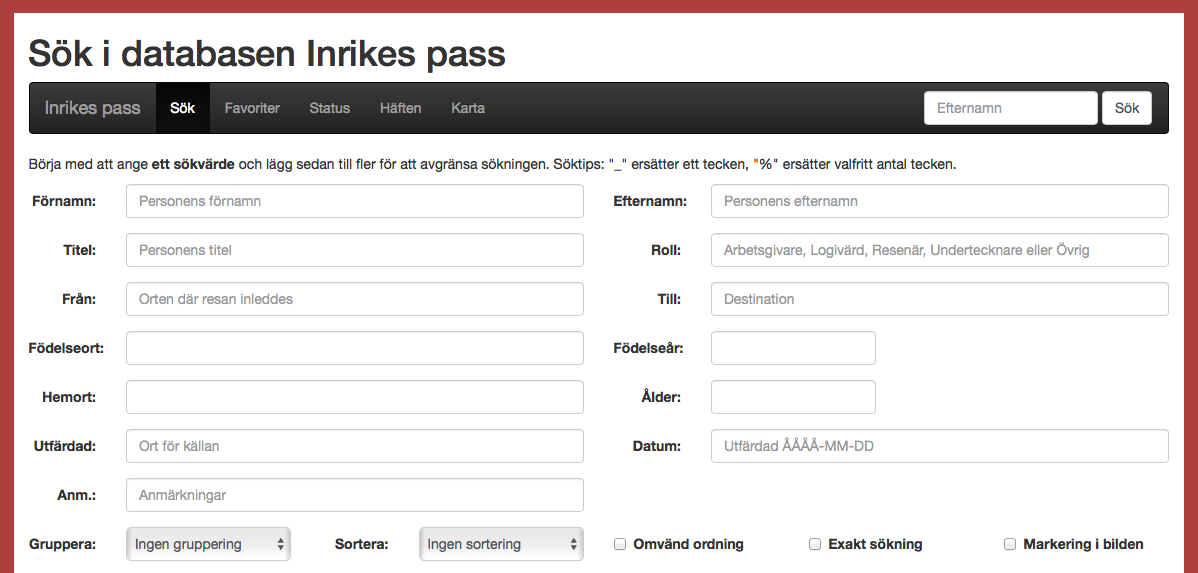Click the Födelseort input field
The width and height of the screenshot is (1198, 573).
click(x=355, y=348)
